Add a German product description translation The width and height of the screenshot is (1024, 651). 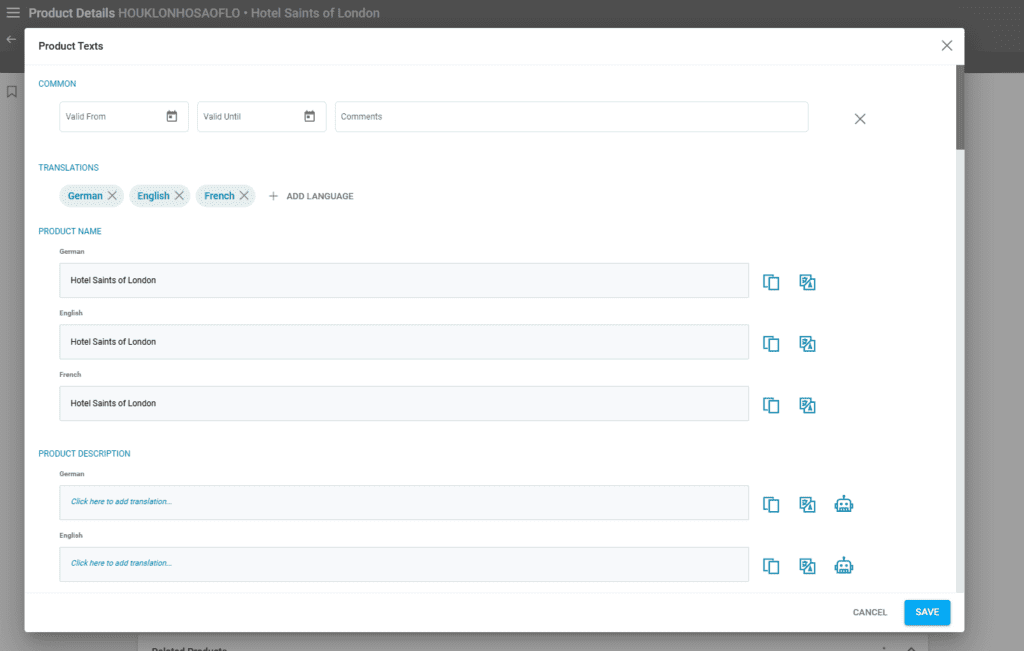point(404,502)
